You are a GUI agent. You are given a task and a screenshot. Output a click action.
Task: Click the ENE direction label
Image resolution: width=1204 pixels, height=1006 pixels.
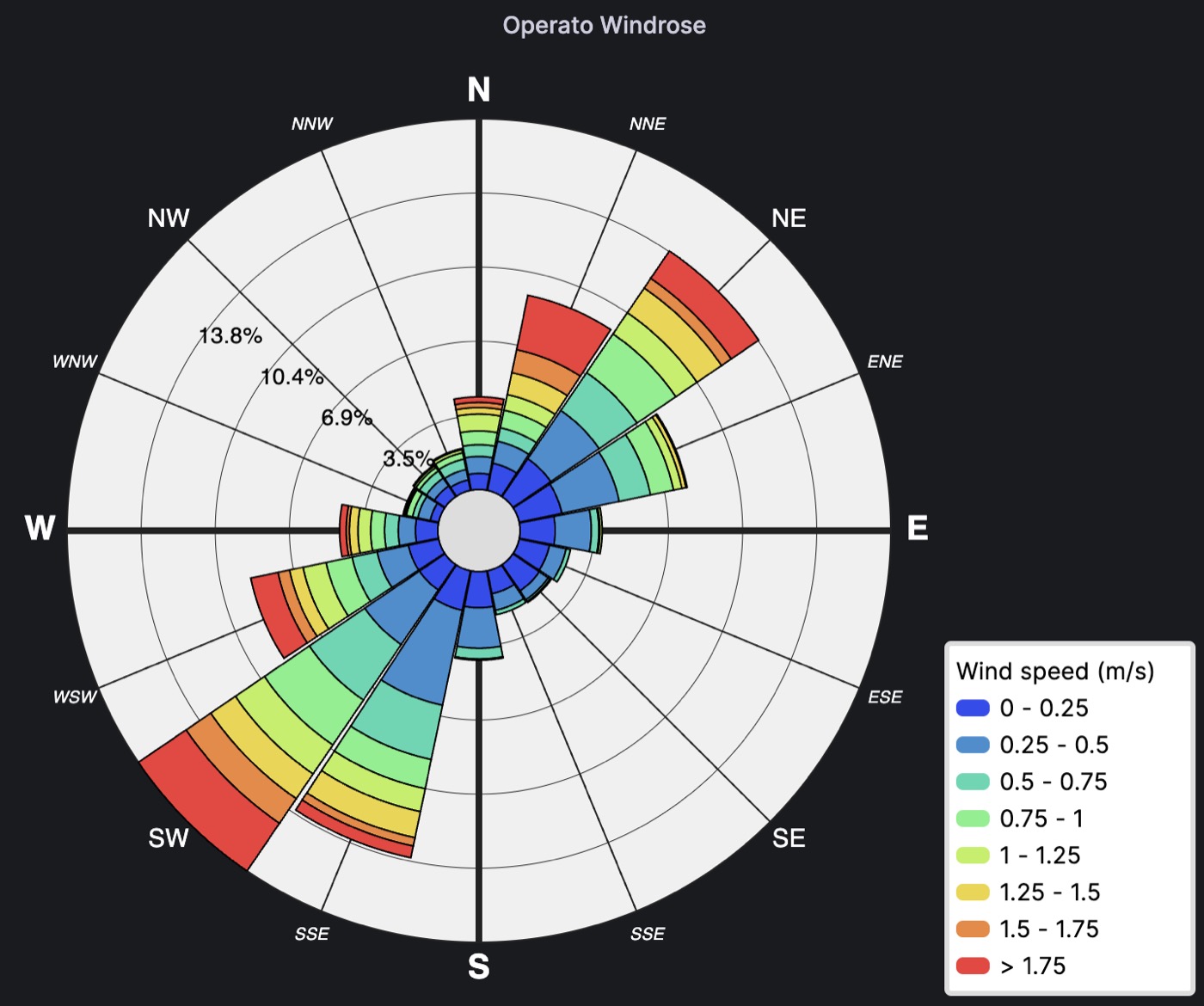(x=885, y=362)
